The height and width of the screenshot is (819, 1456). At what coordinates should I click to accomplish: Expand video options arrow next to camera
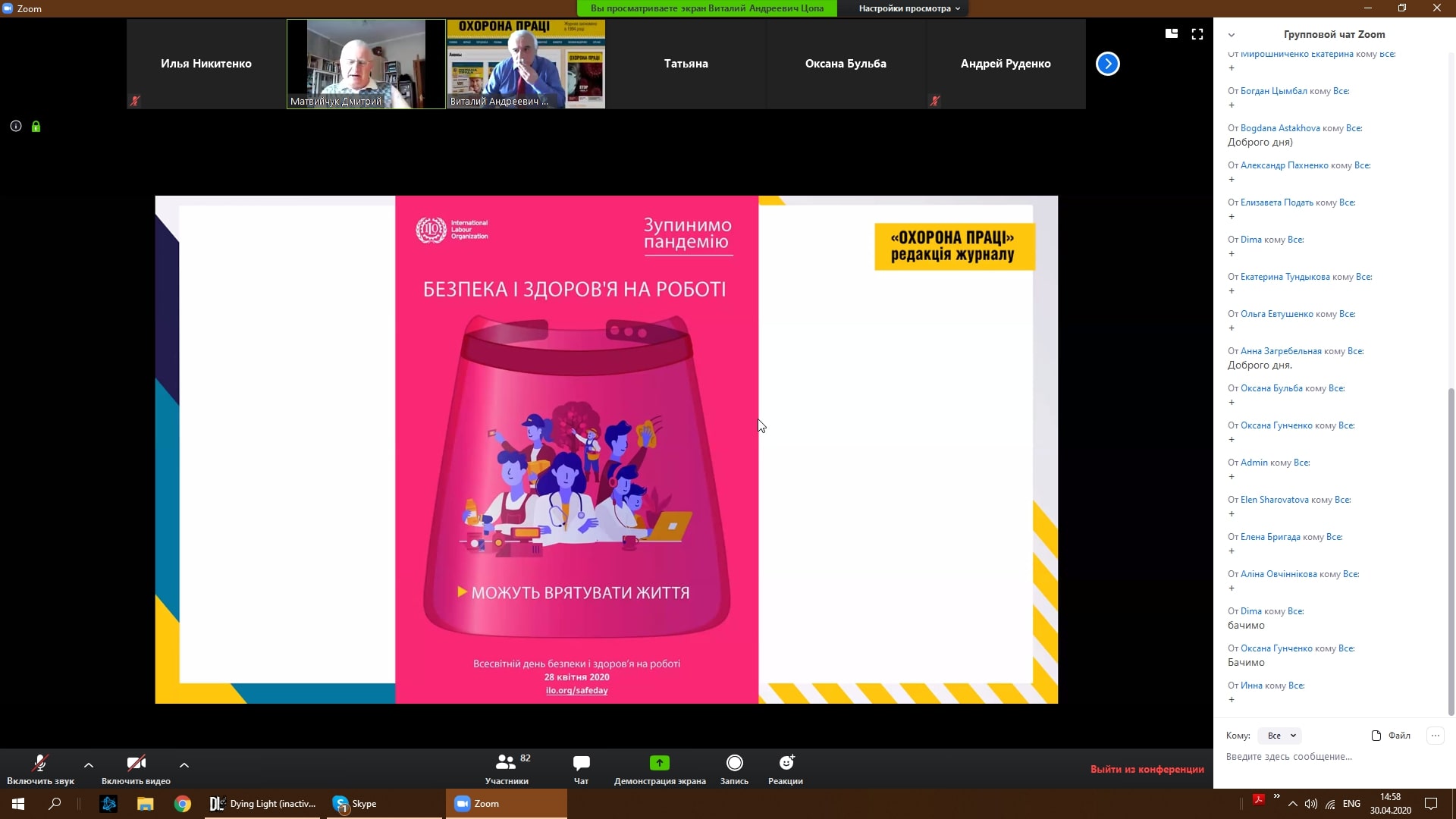(184, 765)
